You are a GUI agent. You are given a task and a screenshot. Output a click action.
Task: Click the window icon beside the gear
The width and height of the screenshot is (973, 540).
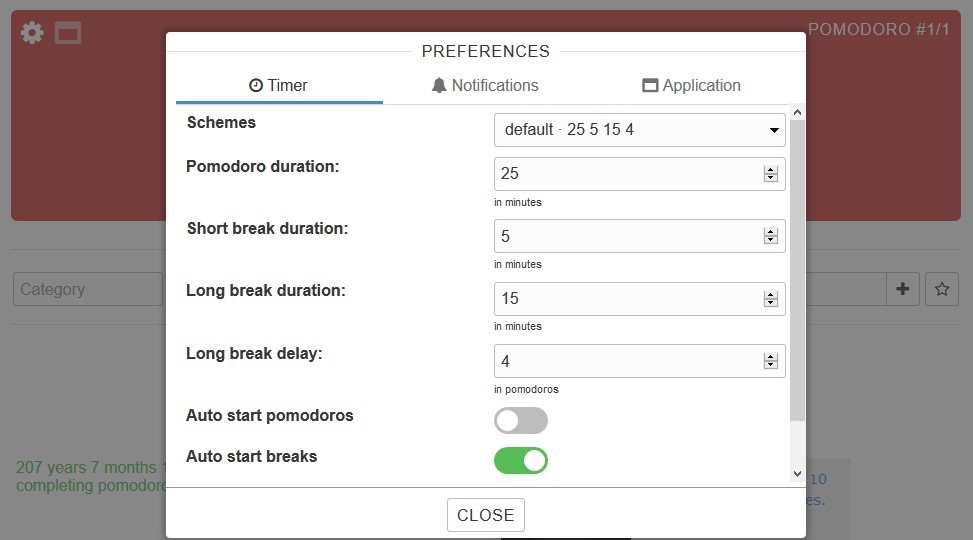68,33
